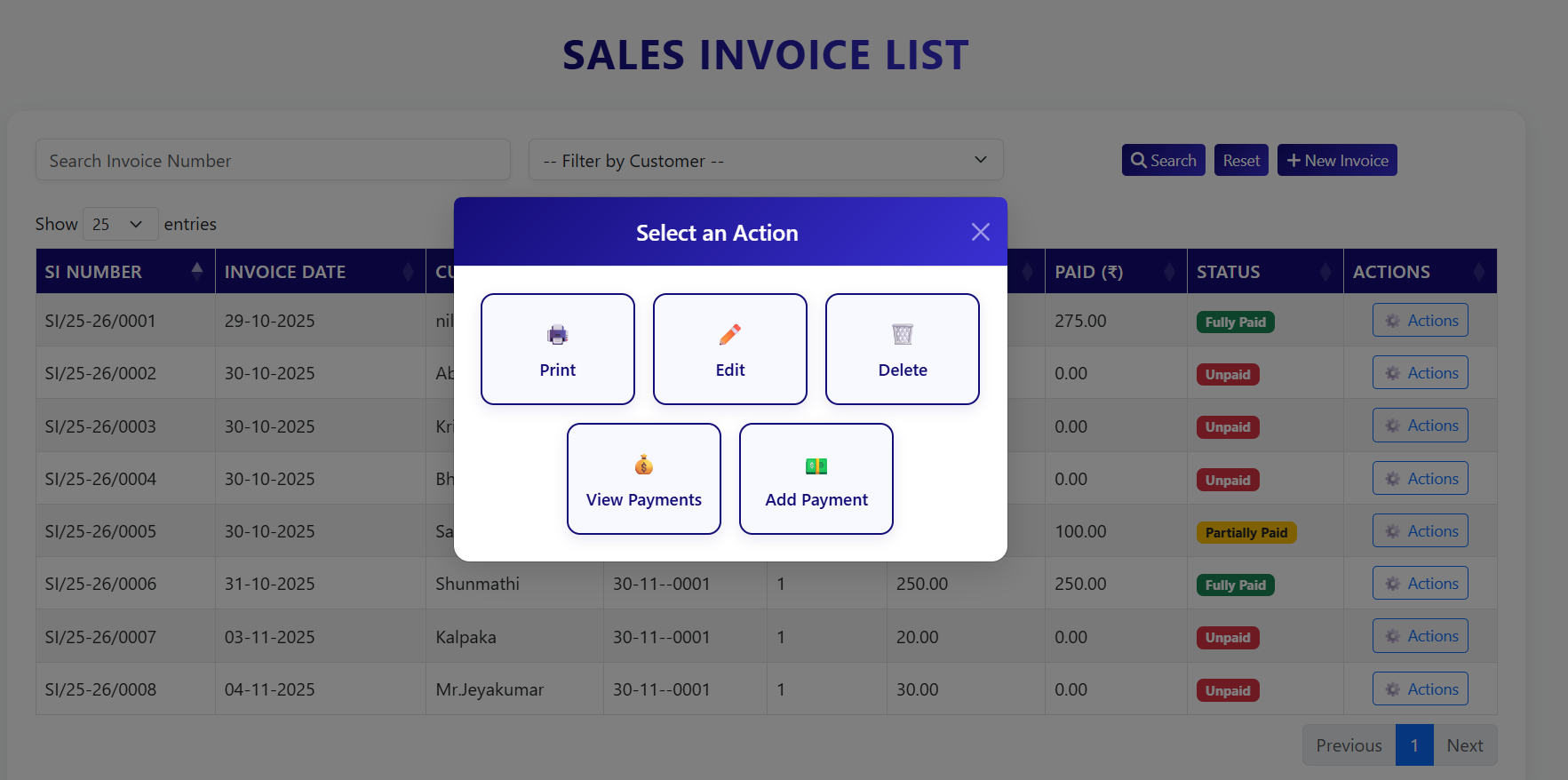Choose the Print action label
This screenshot has height=780, width=1568.
[x=558, y=370]
